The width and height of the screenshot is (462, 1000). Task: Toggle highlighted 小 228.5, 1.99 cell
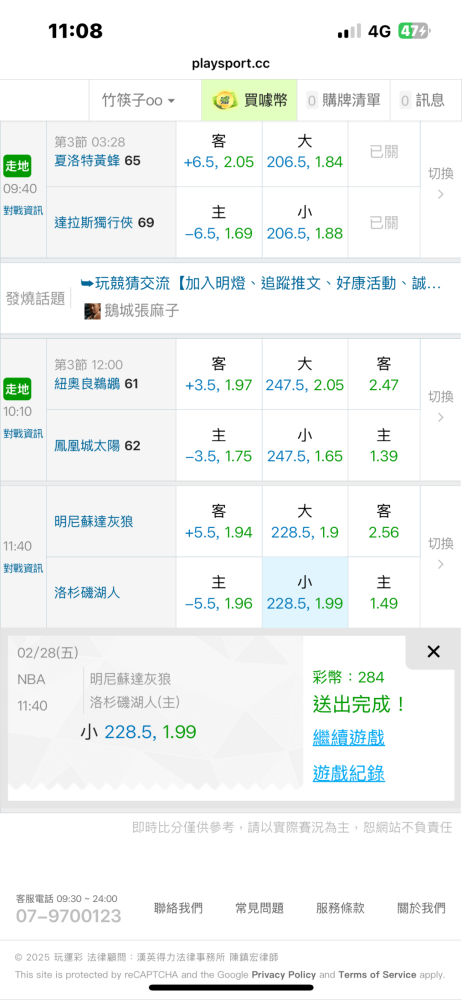point(305,592)
